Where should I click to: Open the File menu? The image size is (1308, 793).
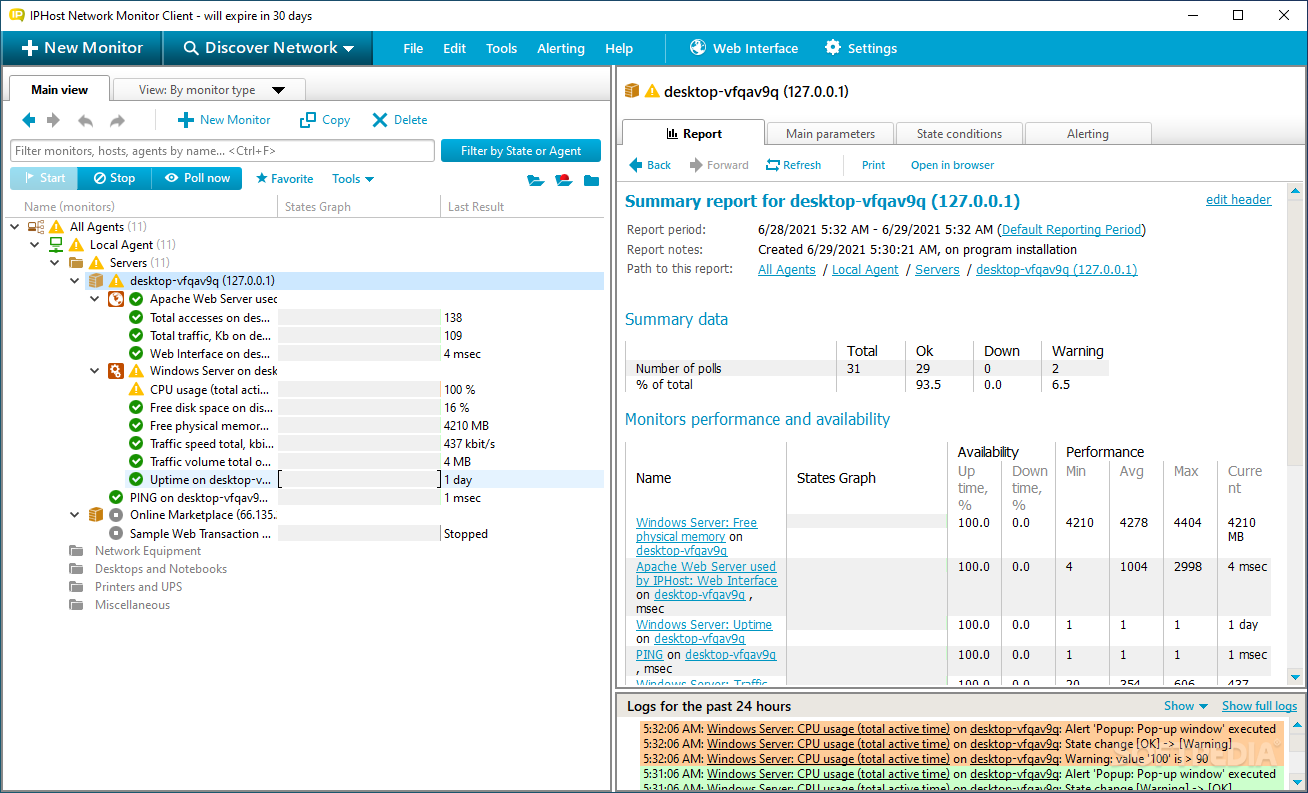(413, 48)
